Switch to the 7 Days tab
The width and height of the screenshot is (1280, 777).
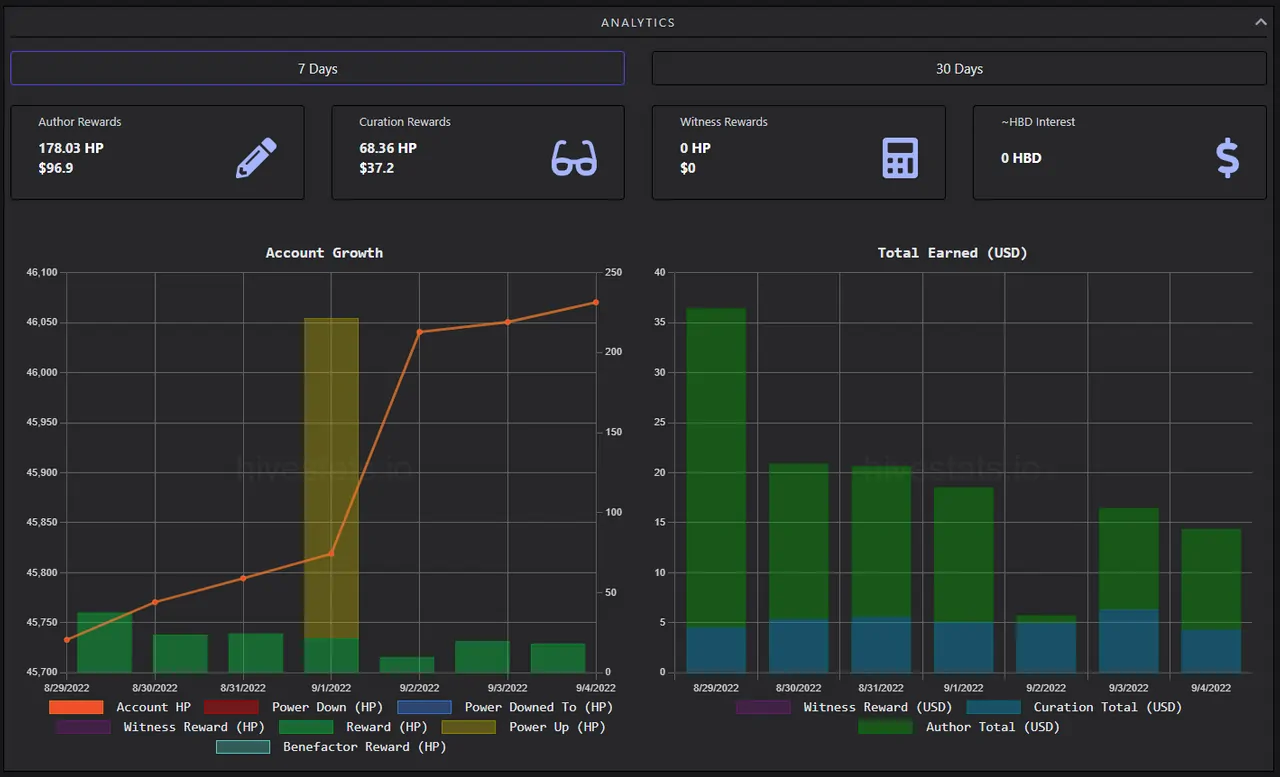pos(317,68)
